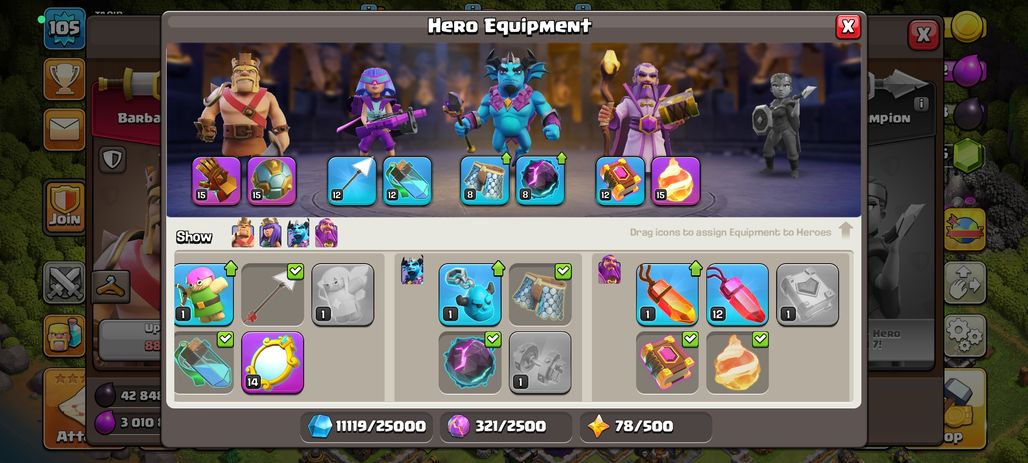Click the checked arrow equipment in Archer Queen list

coord(272,294)
